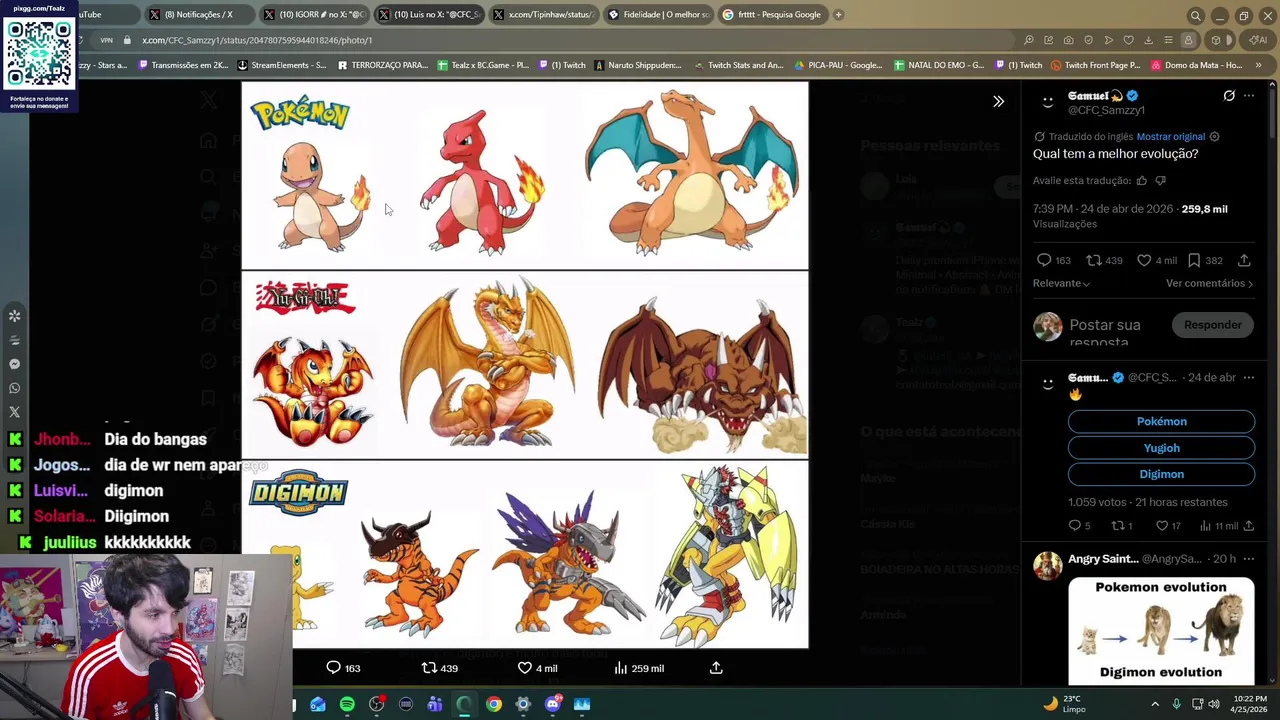Open three-dot menu on poll reply
This screenshot has height=720, width=1280.
[1249, 378]
